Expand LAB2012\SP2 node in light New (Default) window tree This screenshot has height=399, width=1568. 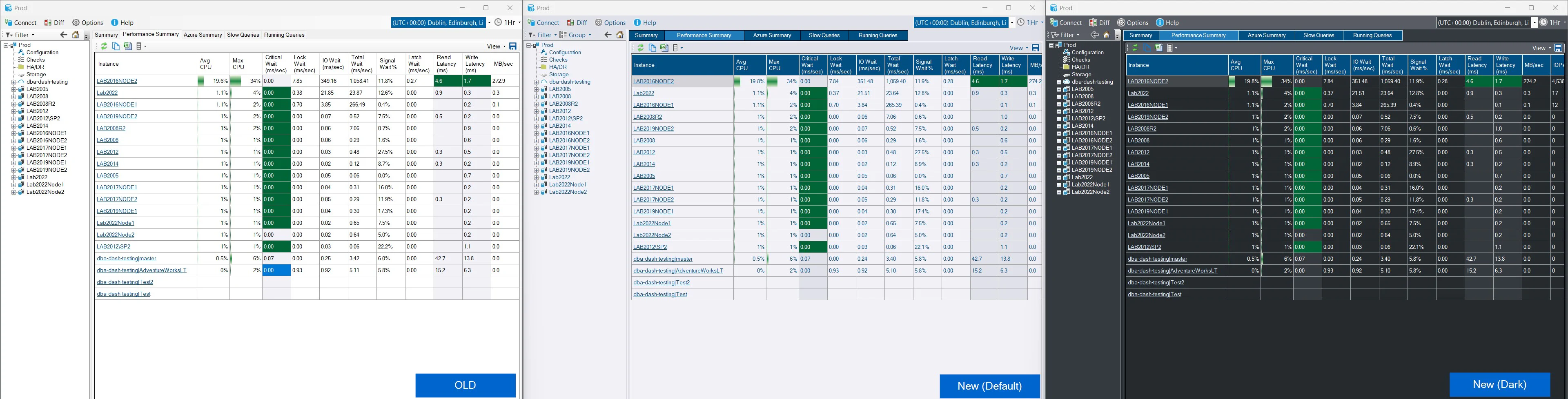pos(536,119)
